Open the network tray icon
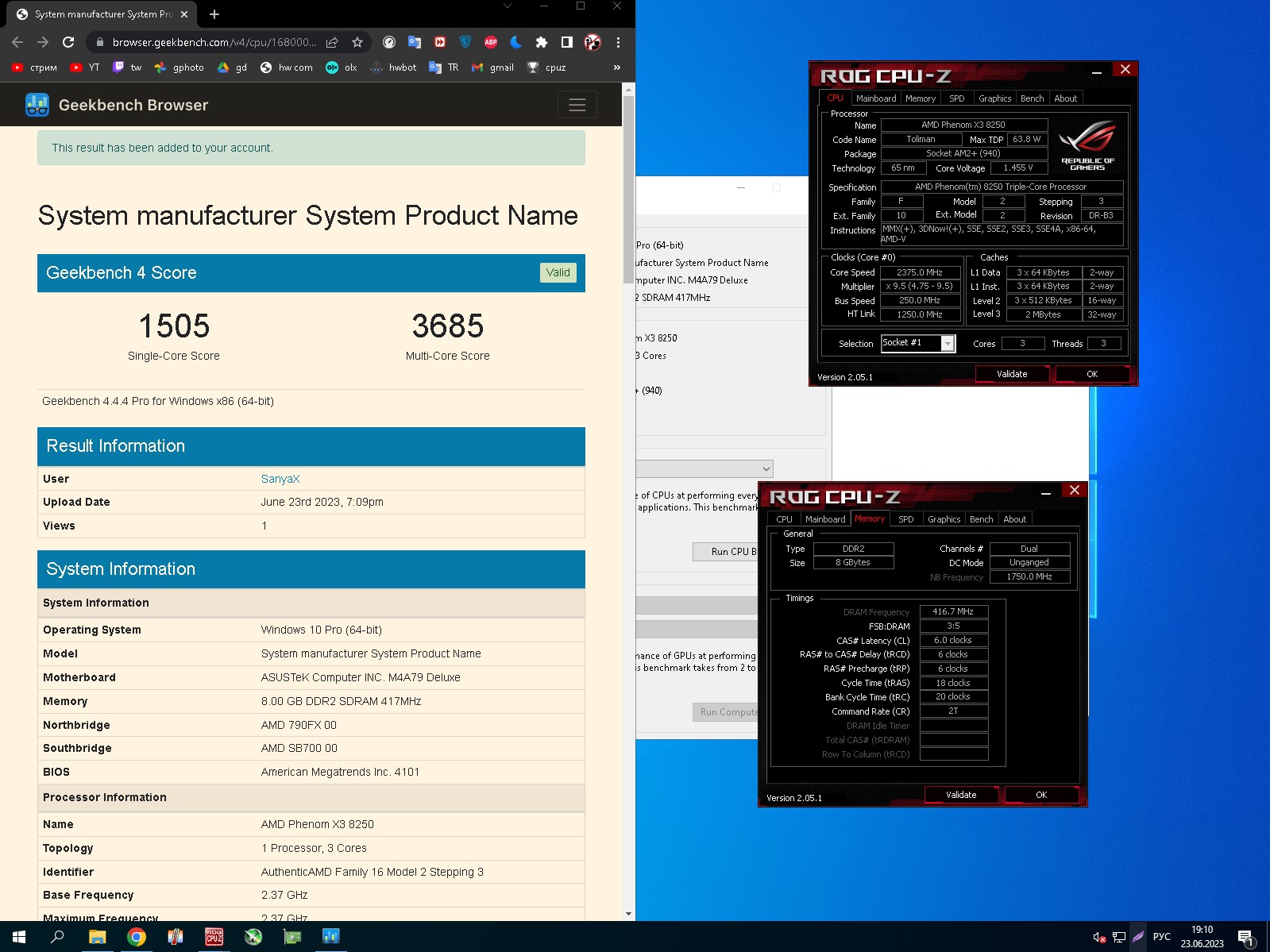The height and width of the screenshot is (952, 1270). pyautogui.click(x=1119, y=937)
